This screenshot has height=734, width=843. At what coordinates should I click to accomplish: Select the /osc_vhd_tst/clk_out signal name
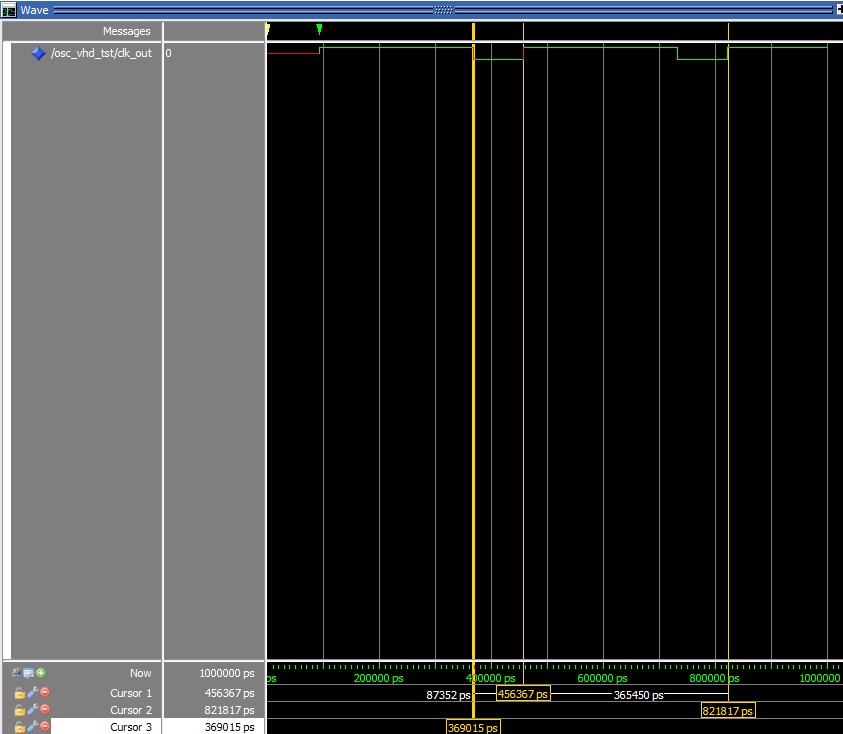click(x=101, y=53)
